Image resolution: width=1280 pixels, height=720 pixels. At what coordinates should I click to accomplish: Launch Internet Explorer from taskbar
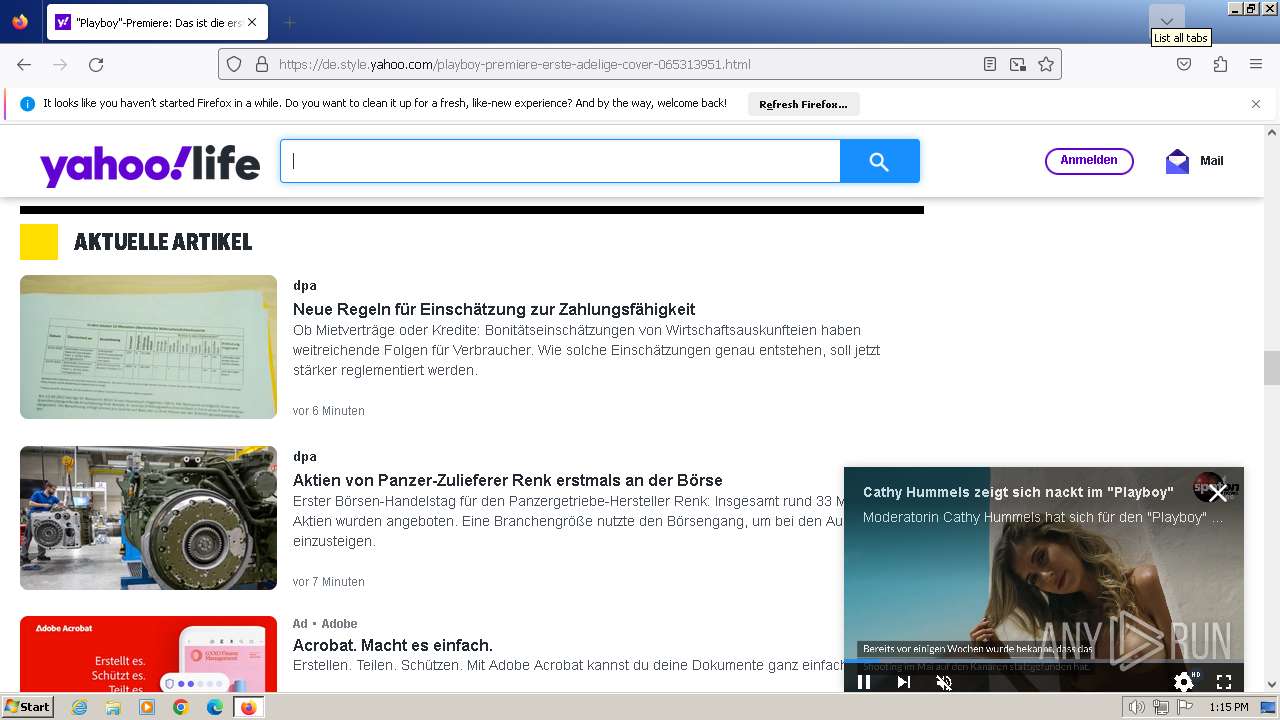[79, 707]
